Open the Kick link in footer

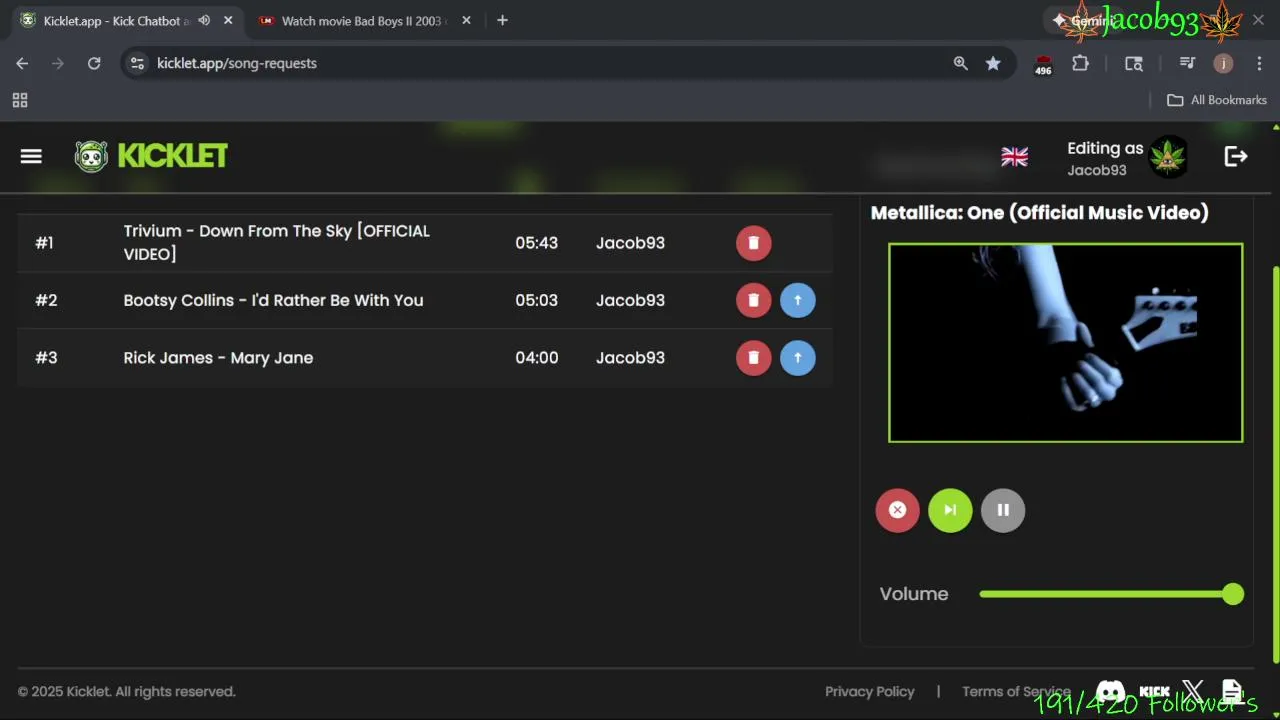[1155, 691]
